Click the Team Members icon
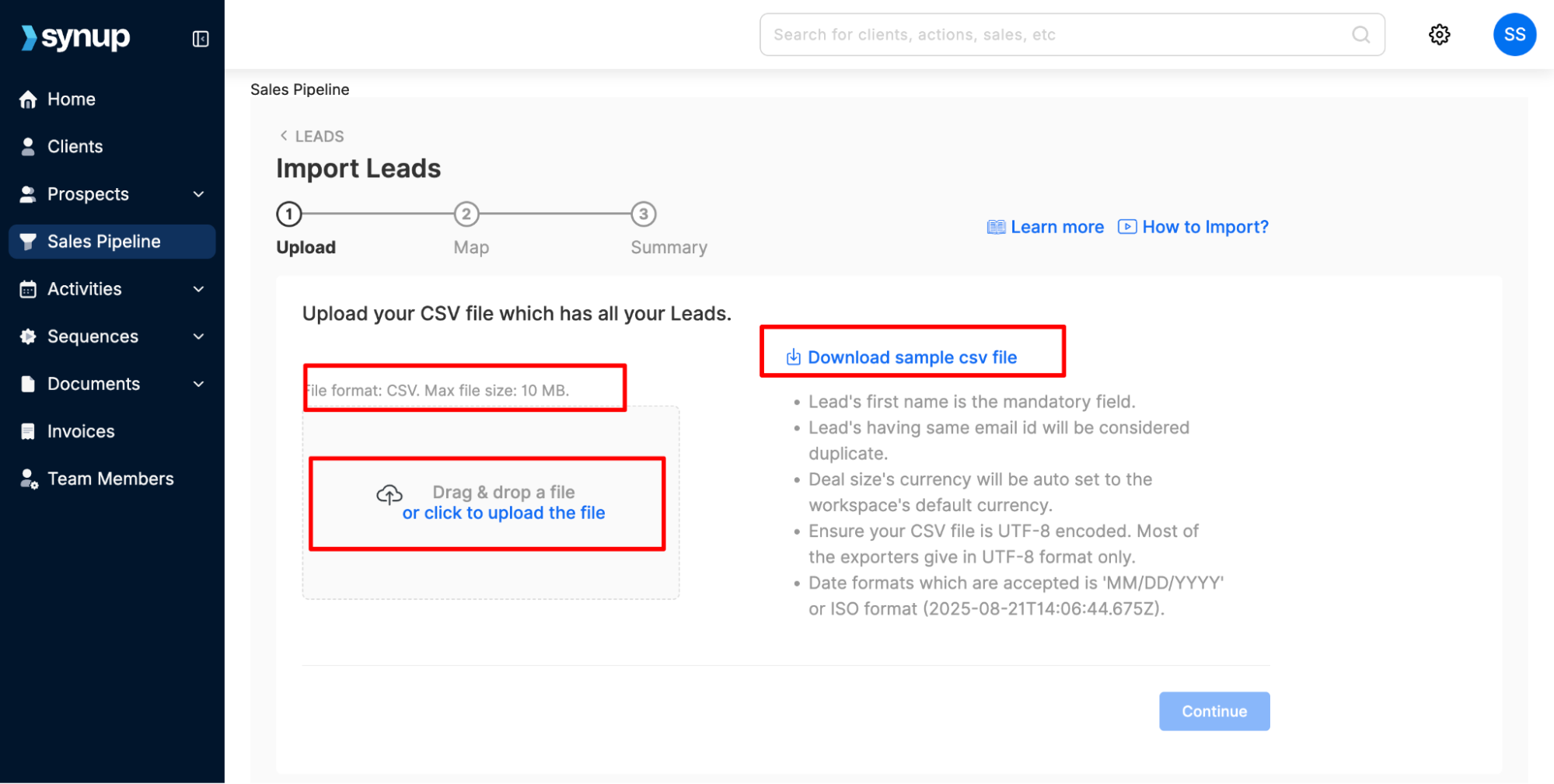The width and height of the screenshot is (1554, 784). [x=29, y=479]
